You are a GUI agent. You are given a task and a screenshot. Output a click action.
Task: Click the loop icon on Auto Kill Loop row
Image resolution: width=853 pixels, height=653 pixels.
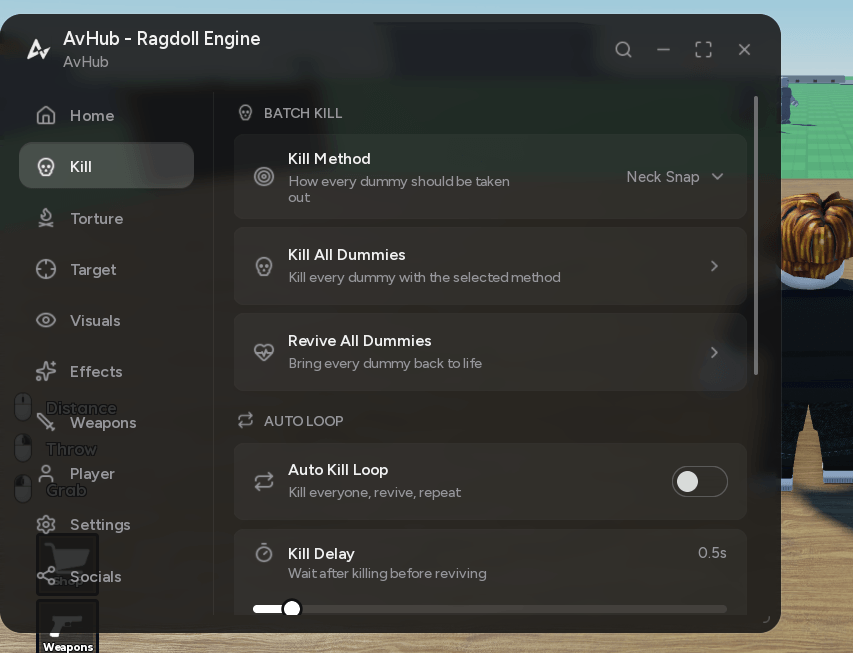pos(264,482)
